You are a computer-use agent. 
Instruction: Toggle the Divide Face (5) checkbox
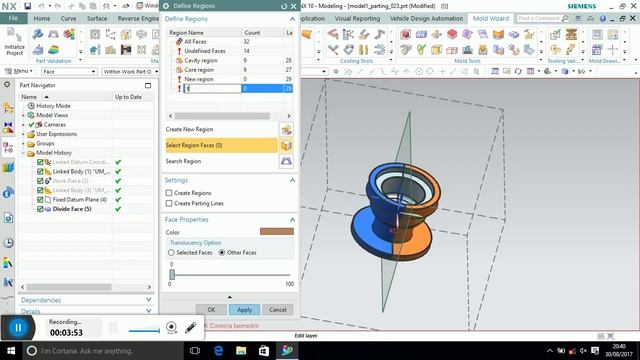(40, 209)
